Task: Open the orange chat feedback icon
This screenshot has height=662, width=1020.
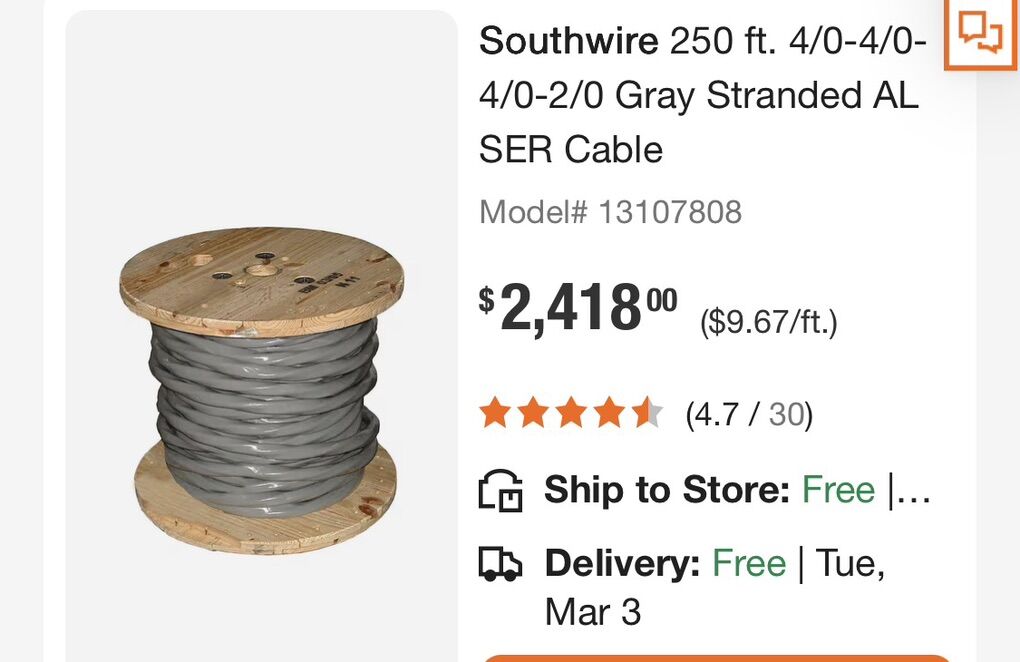Action: tap(980, 32)
